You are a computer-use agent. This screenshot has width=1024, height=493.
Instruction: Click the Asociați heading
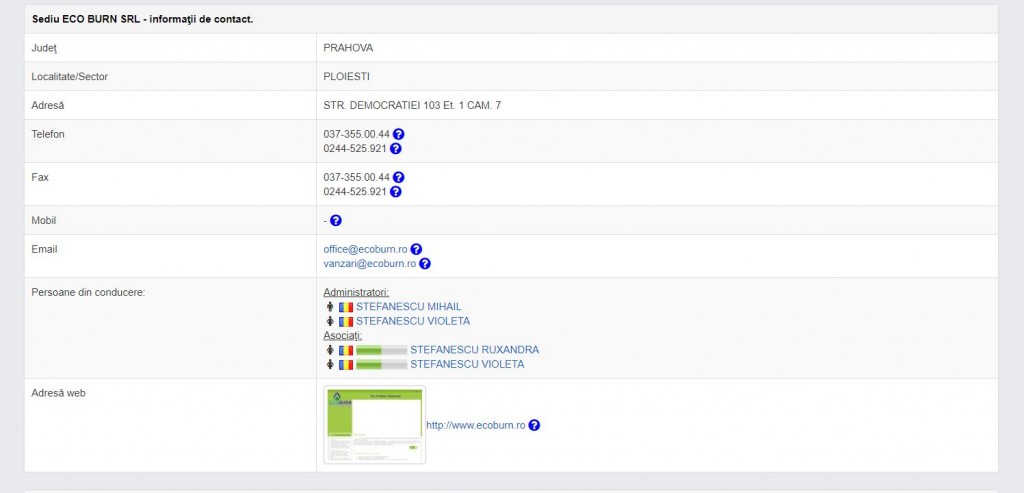coord(343,336)
